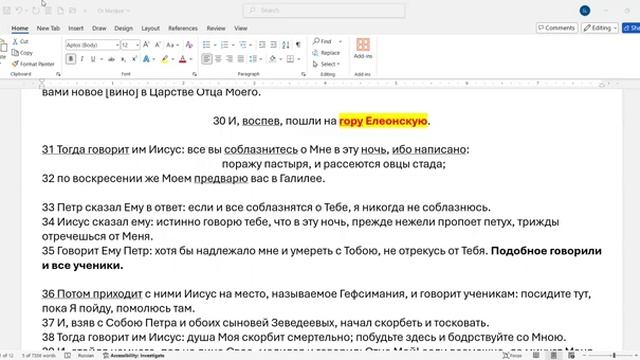Apply Text Effects to the selection
The image size is (640, 360).
click(x=146, y=59)
